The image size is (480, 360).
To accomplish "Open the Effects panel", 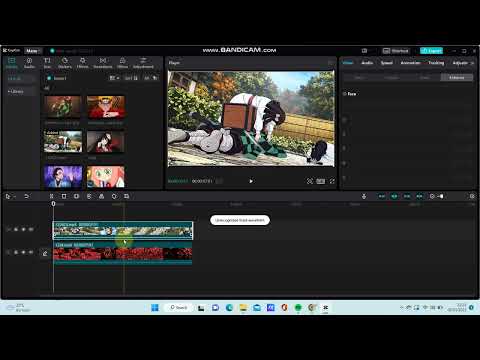I will tap(82, 62).
